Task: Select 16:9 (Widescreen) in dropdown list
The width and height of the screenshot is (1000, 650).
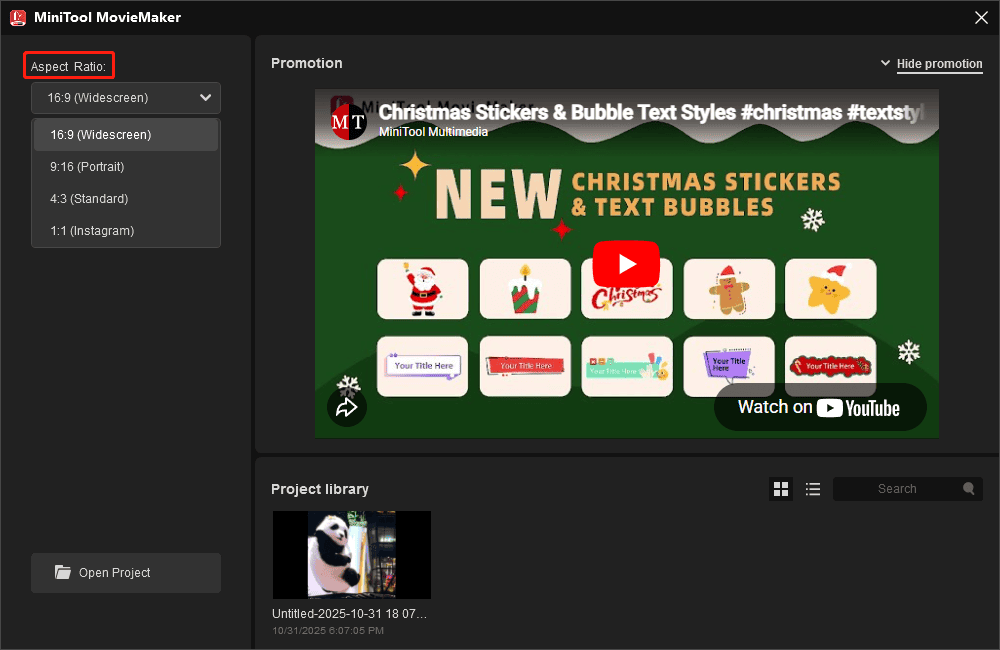Action: (x=126, y=135)
